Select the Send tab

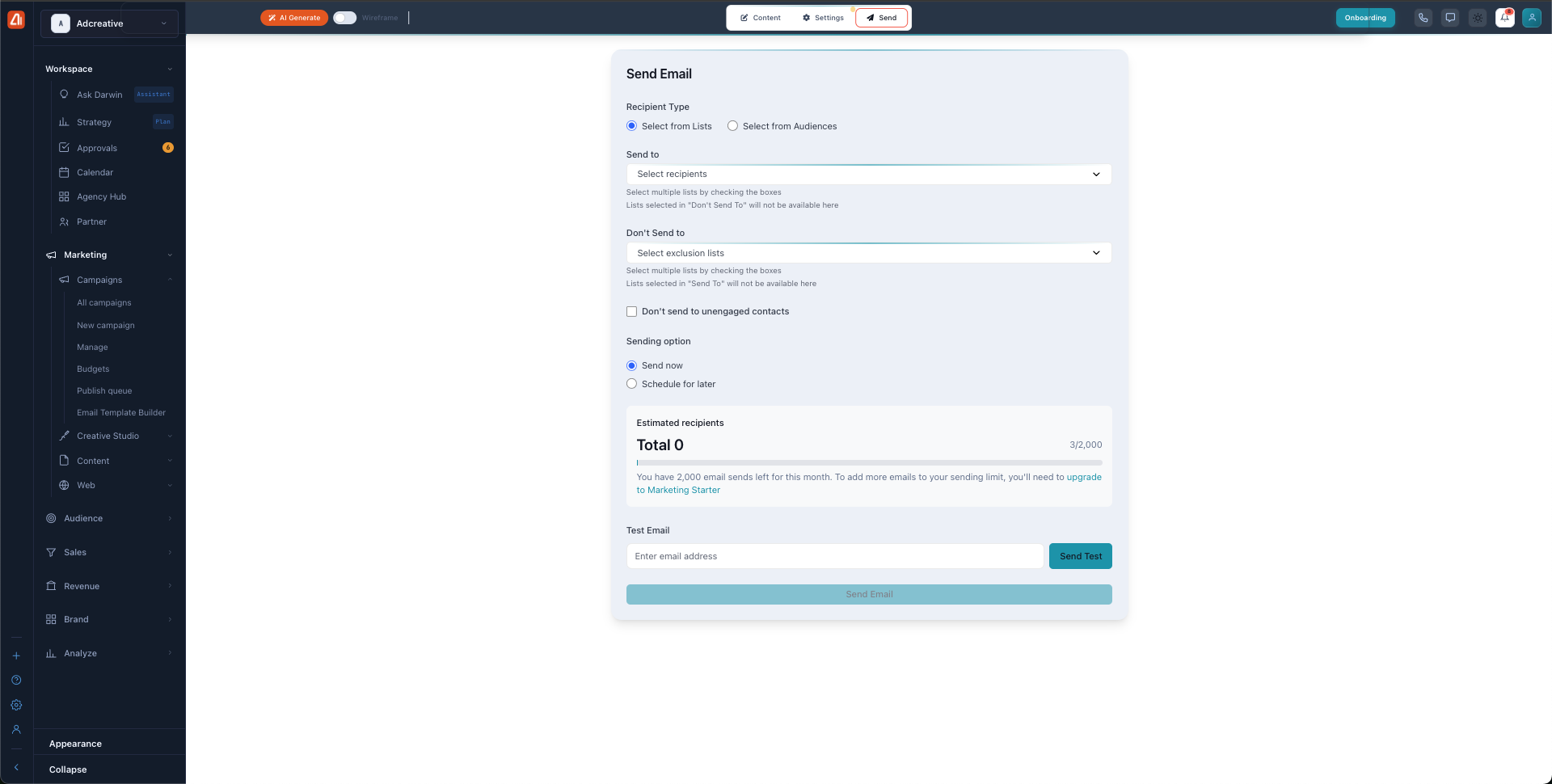[x=881, y=18]
